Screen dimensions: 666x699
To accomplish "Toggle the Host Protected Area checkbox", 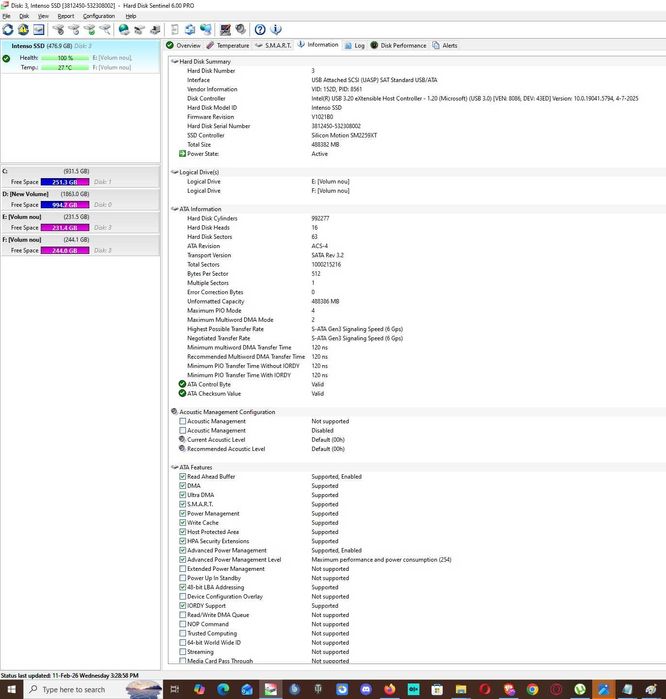I will tap(182, 532).
